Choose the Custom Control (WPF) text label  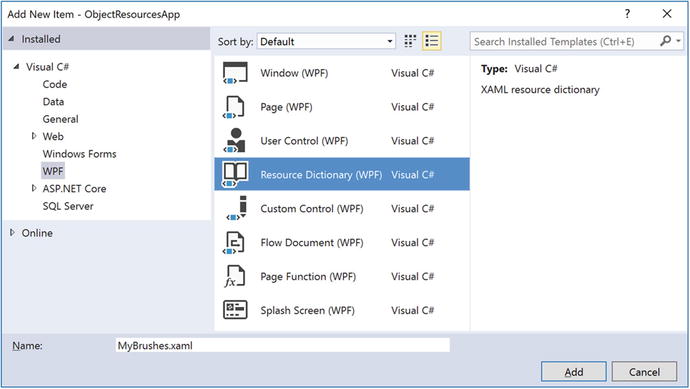point(312,209)
